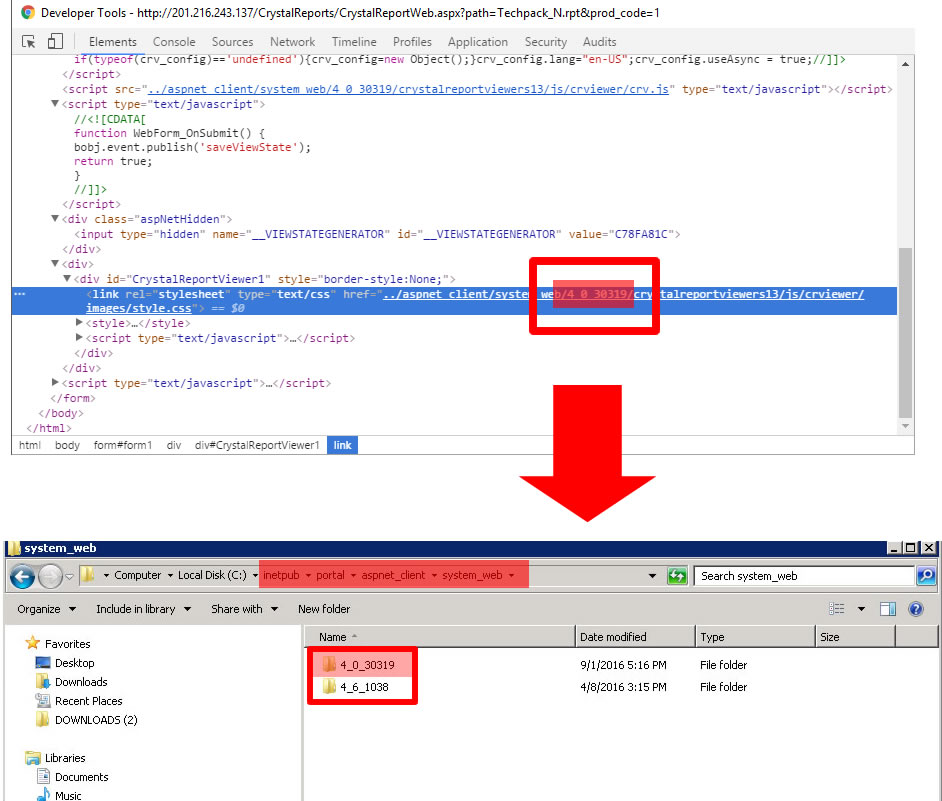
Task: Click the change view icon in Explorer
Action: [838, 609]
